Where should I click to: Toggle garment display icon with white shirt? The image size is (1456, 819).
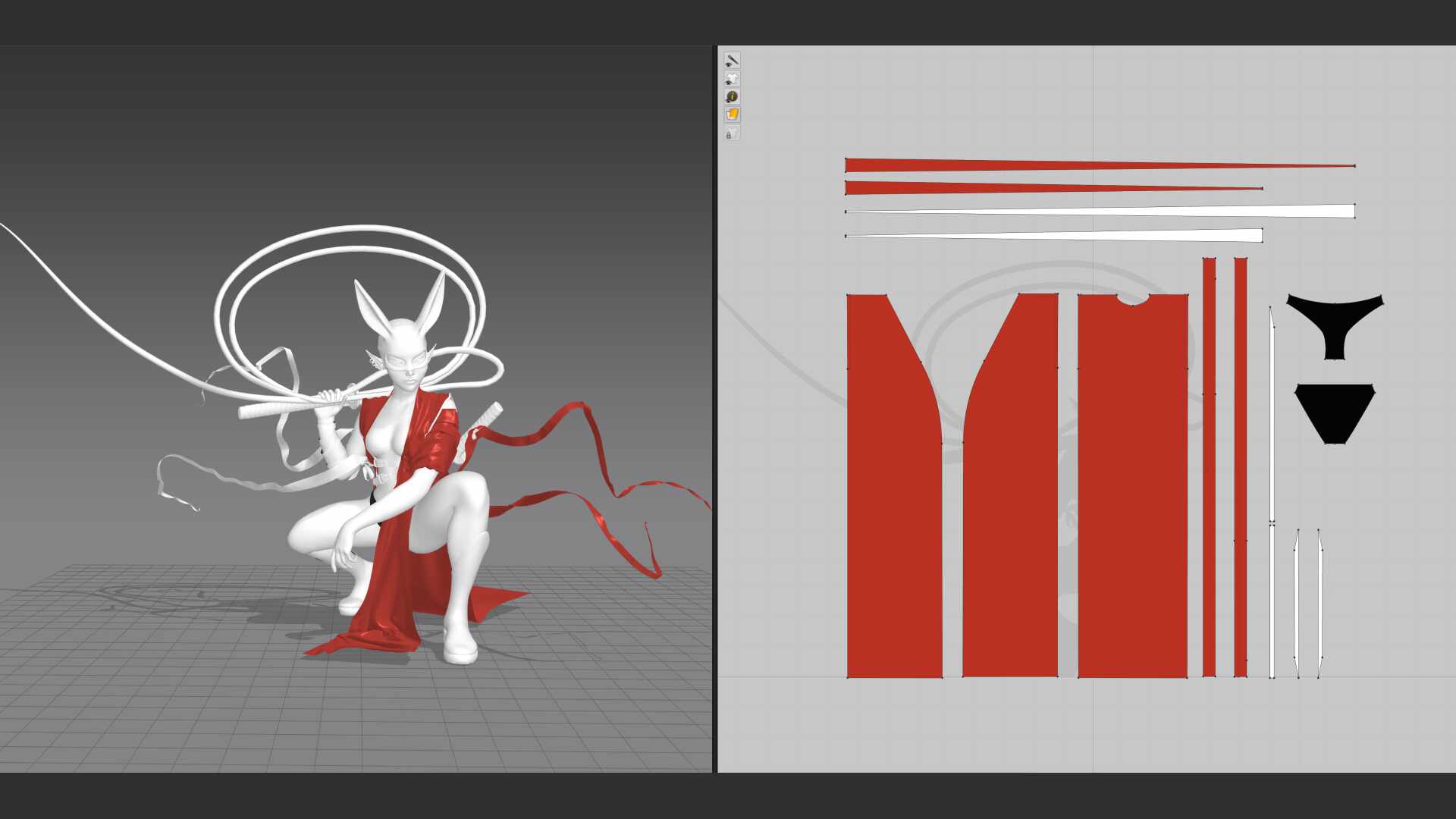click(x=732, y=79)
